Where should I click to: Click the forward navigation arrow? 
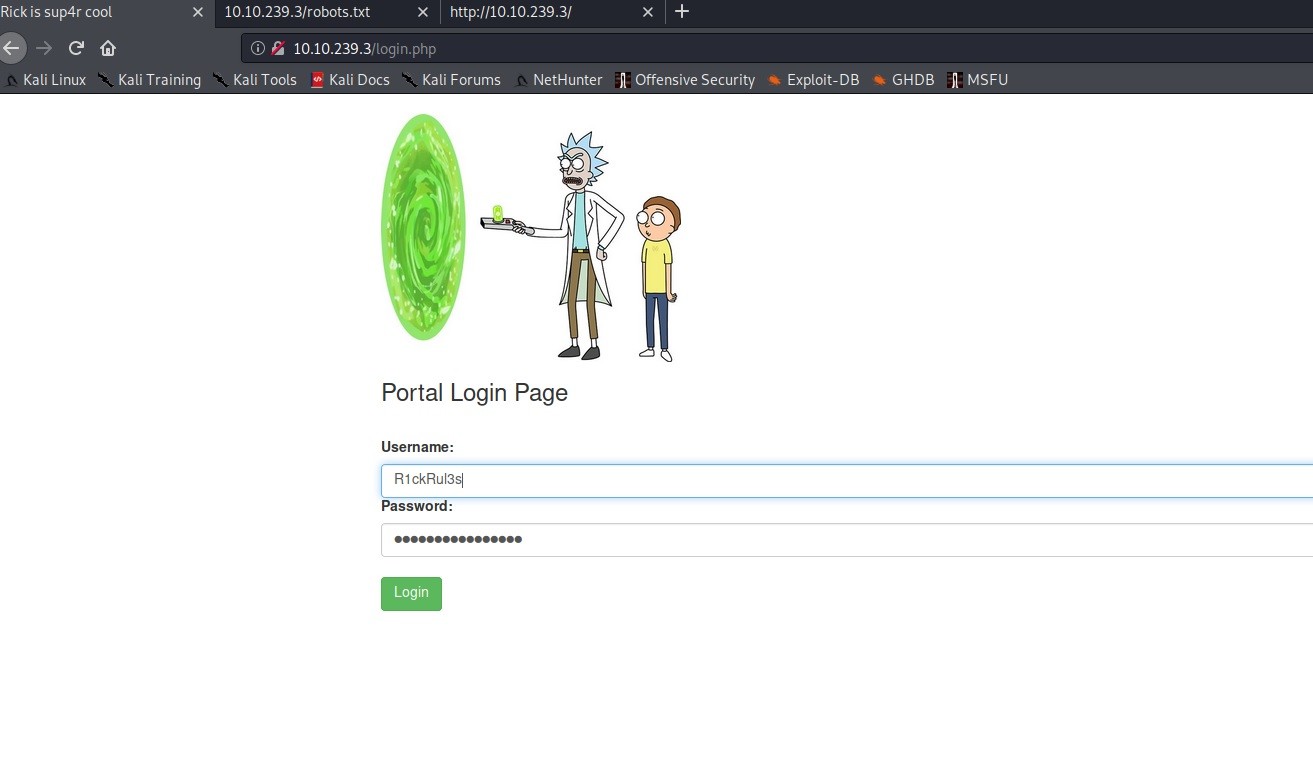click(43, 48)
